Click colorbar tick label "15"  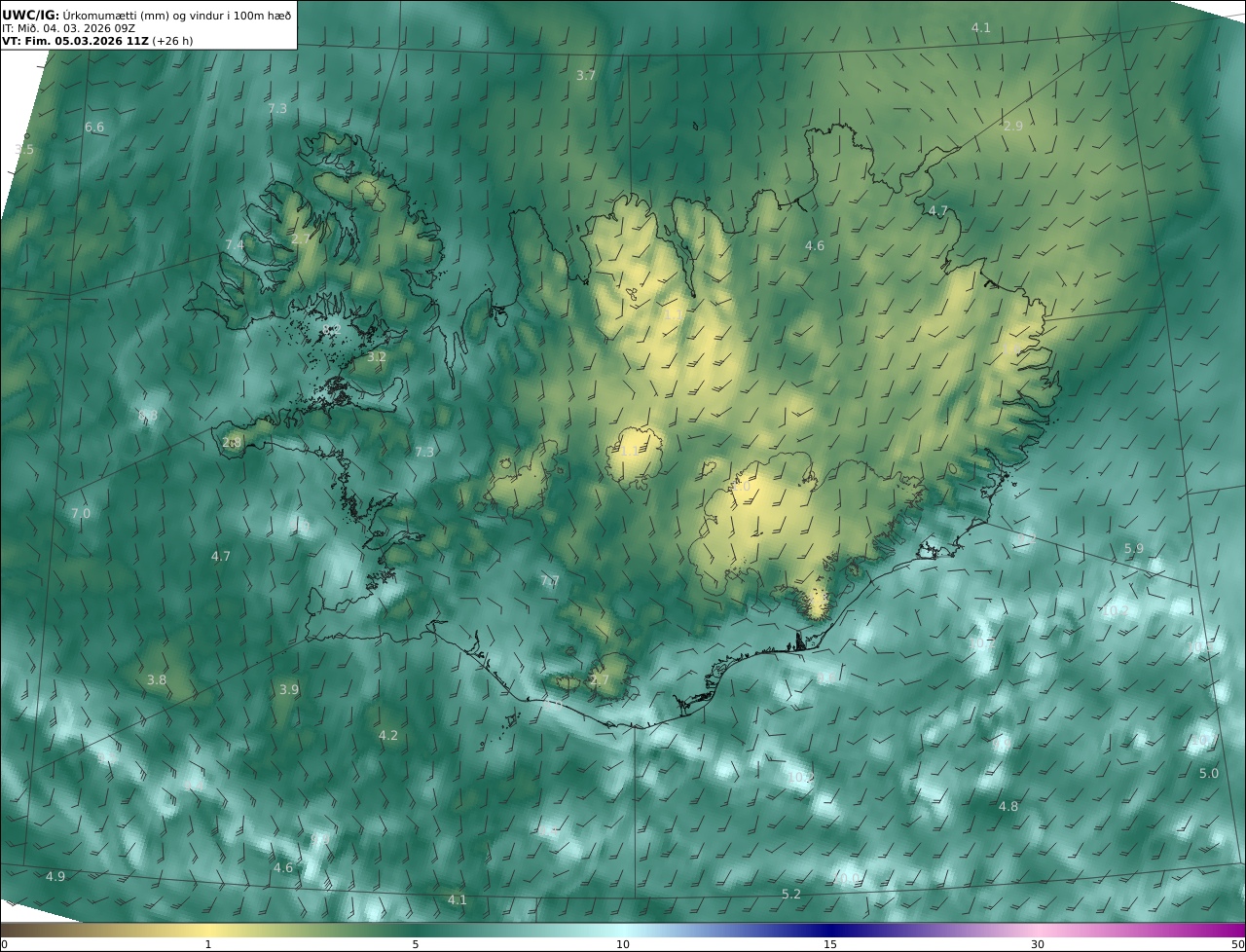coord(830,944)
